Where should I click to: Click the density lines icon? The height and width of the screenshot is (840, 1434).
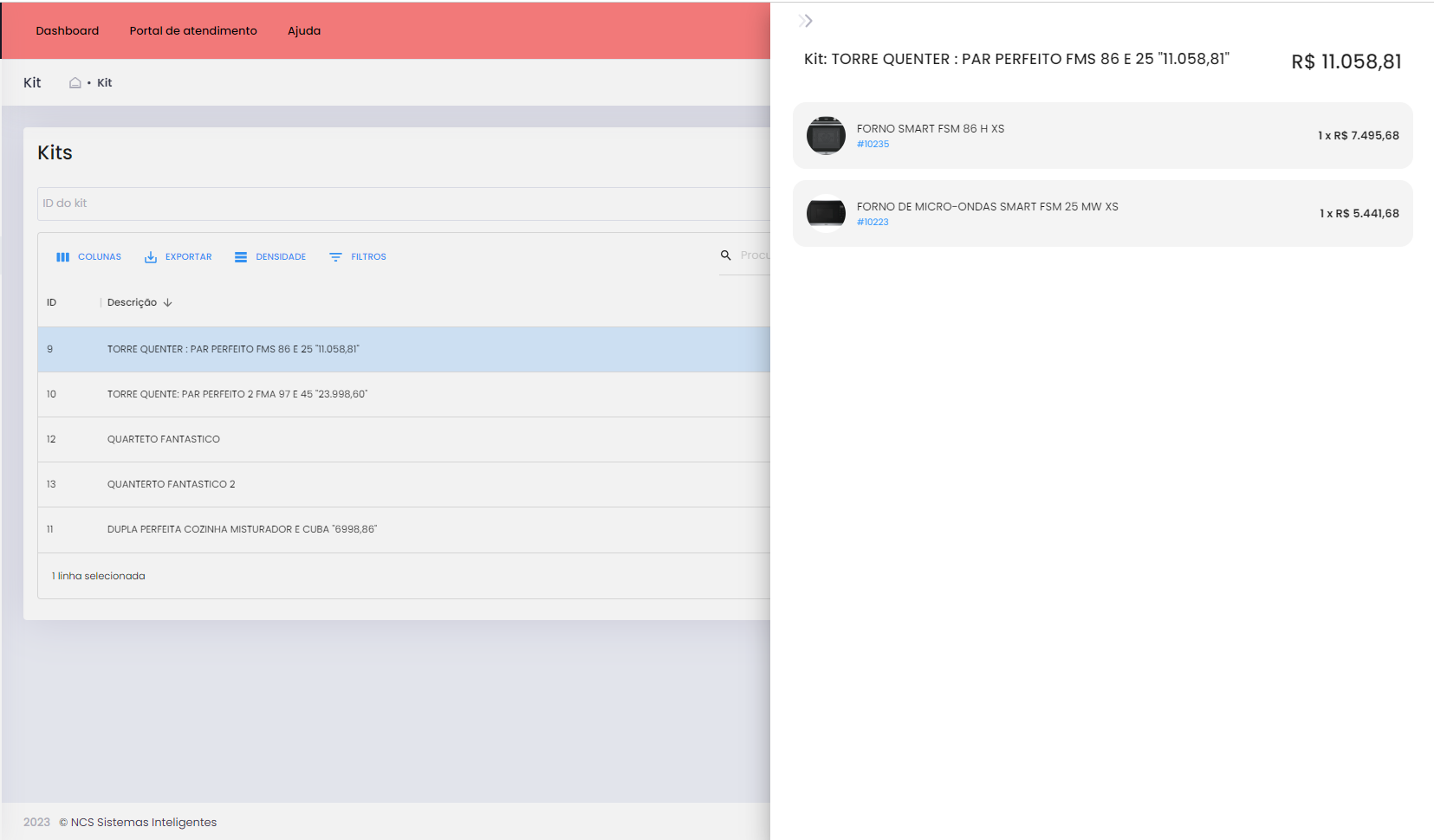tap(241, 257)
